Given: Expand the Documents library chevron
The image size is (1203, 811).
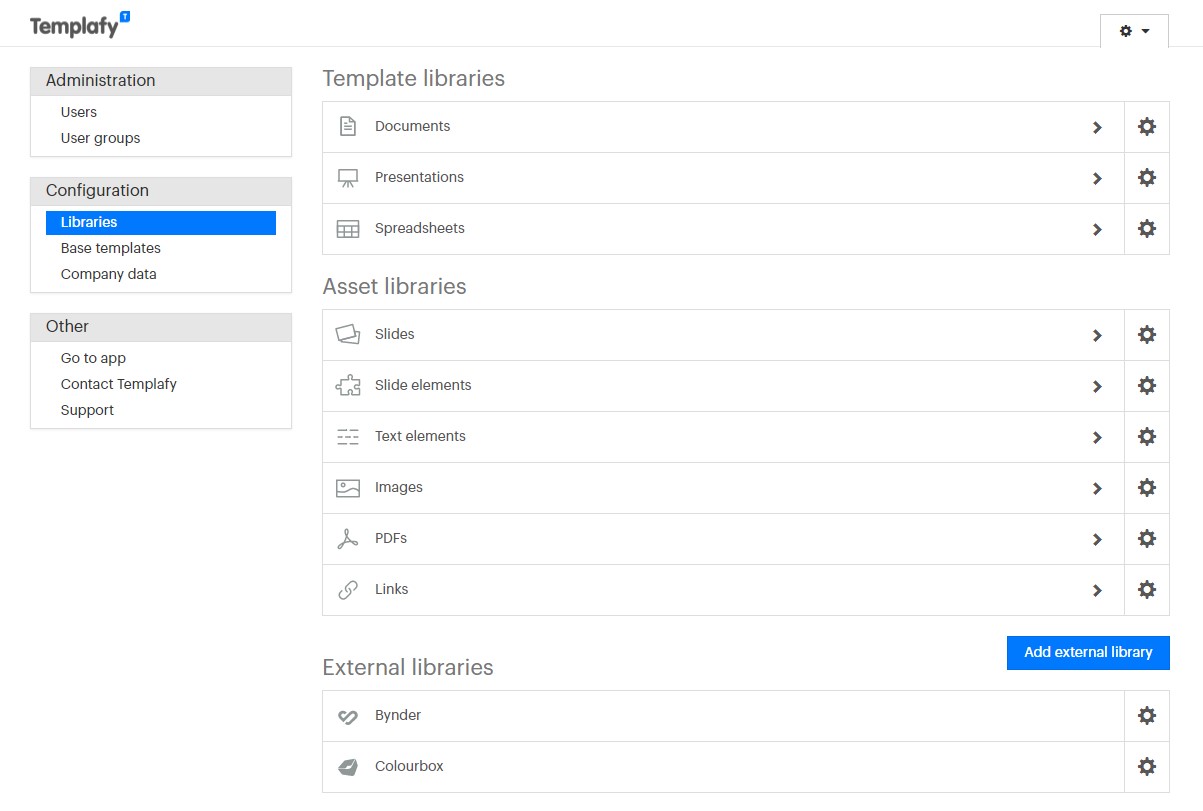Looking at the screenshot, I should point(1097,128).
